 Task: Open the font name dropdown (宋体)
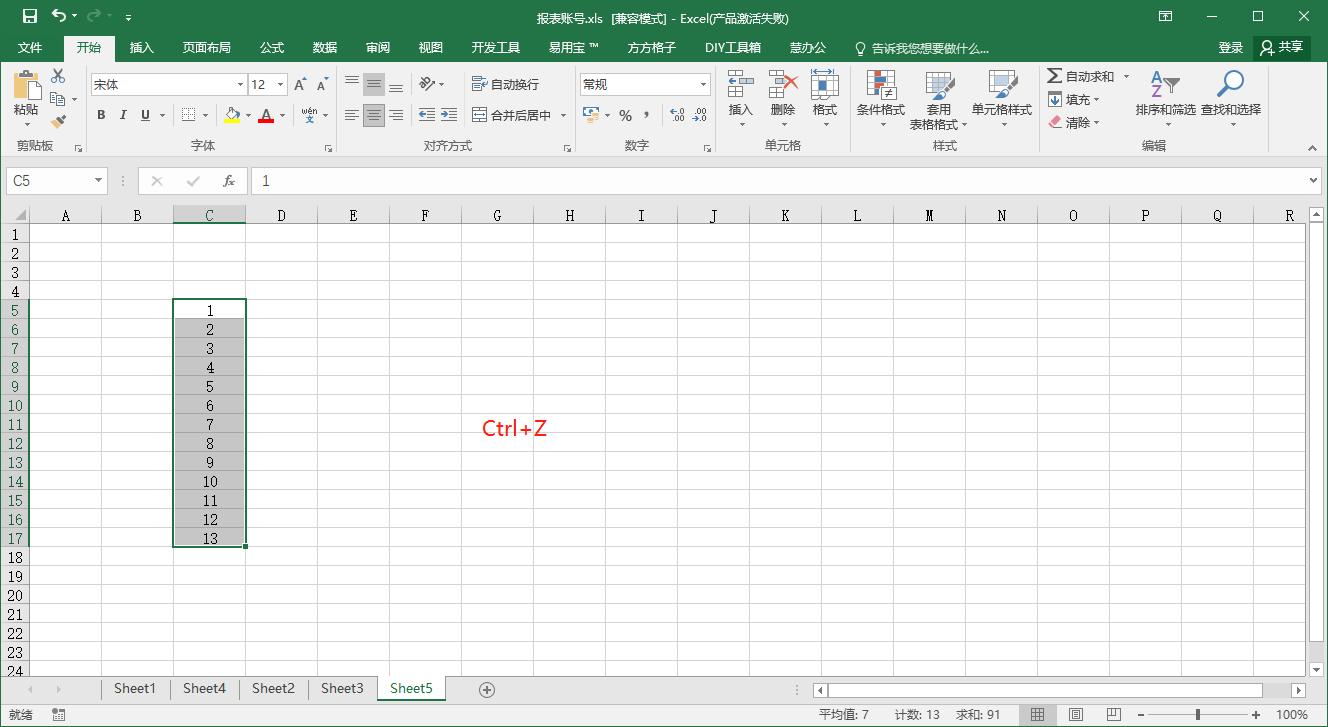pos(240,85)
